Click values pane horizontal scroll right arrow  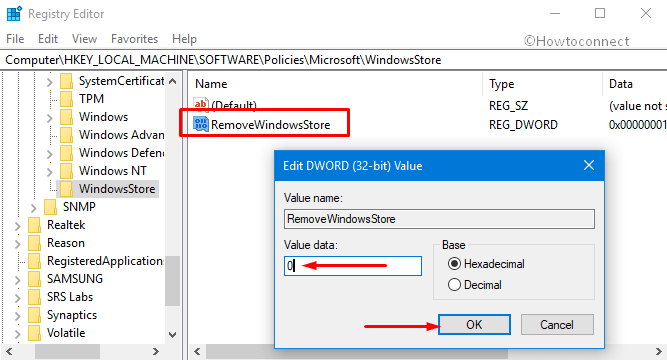coord(658,351)
